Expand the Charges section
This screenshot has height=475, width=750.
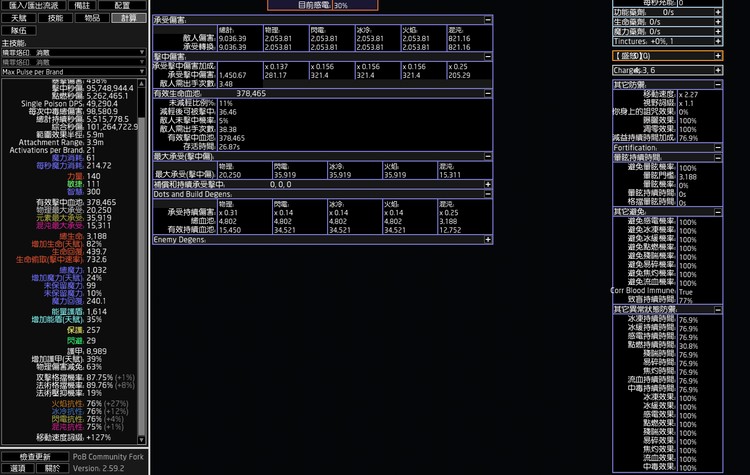coord(718,70)
